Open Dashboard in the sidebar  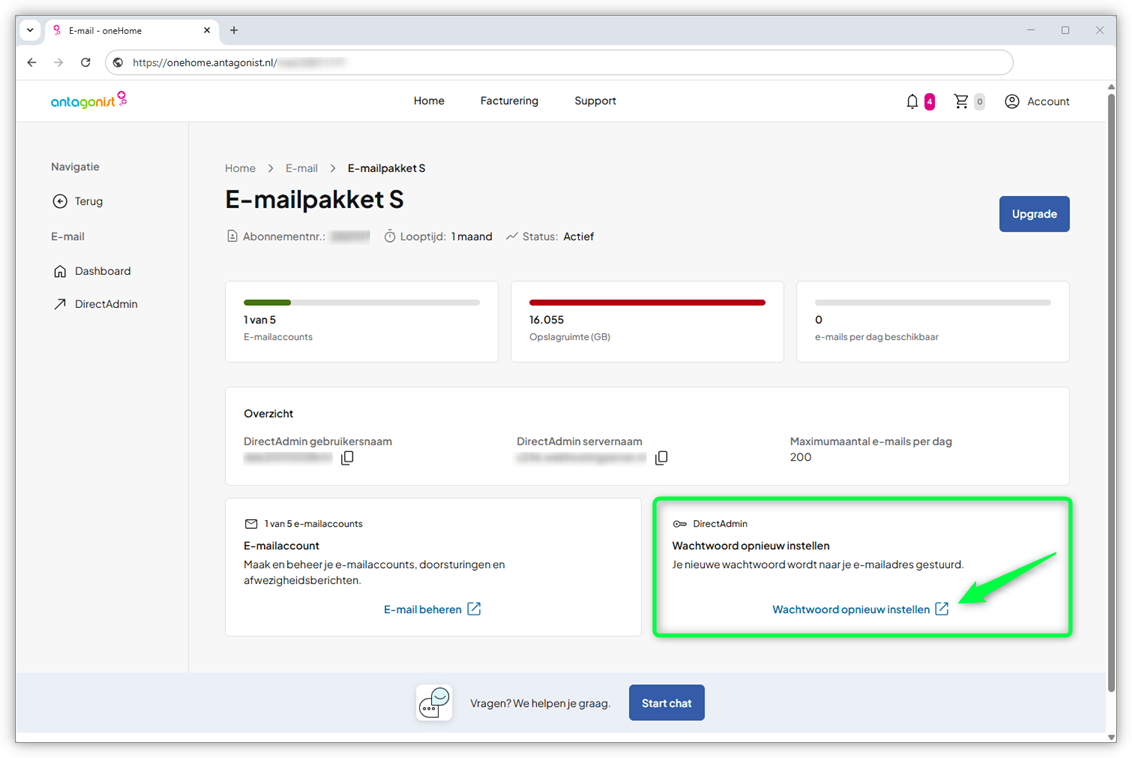point(102,271)
